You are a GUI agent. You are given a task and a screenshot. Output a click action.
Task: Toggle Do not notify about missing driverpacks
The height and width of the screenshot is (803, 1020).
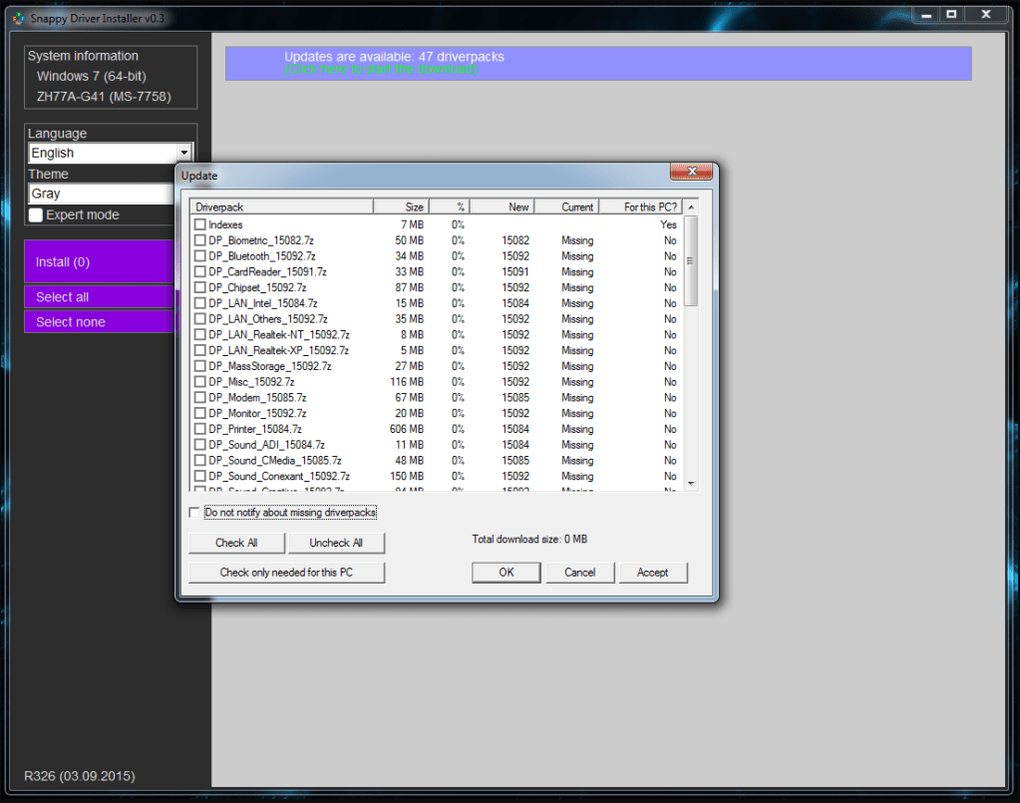click(x=194, y=512)
